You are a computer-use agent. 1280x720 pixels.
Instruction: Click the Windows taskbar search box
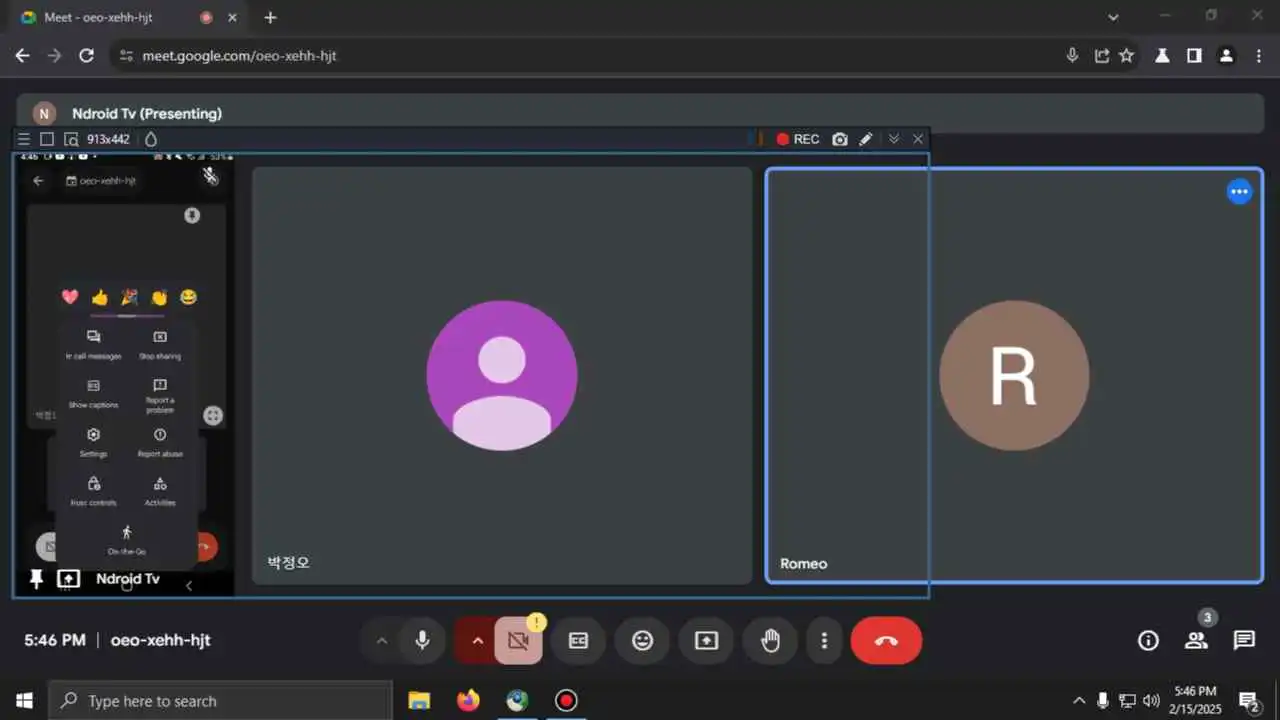coord(221,701)
